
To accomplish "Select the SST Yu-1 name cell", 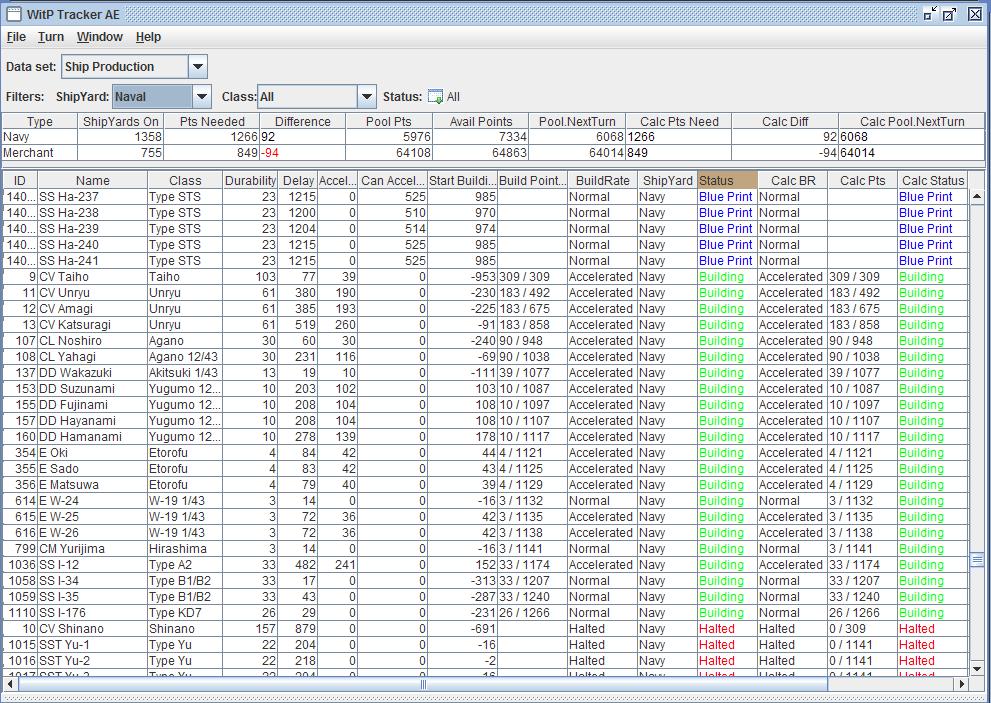I will tap(92, 645).
